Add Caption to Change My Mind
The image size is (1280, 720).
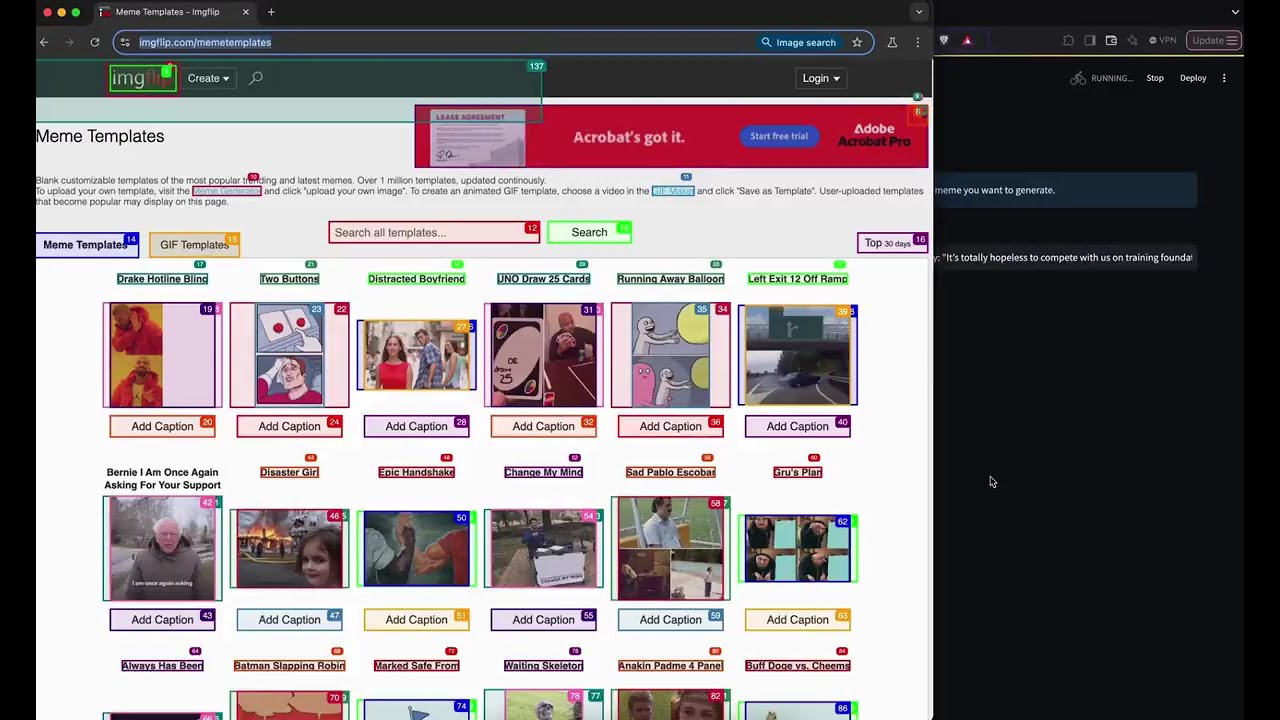pyautogui.click(x=543, y=620)
